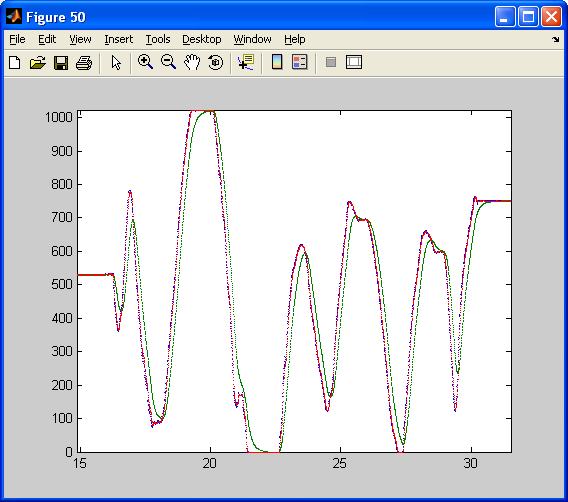Save figure with the floppy disk icon
The width and height of the screenshot is (568, 502).
(x=61, y=63)
